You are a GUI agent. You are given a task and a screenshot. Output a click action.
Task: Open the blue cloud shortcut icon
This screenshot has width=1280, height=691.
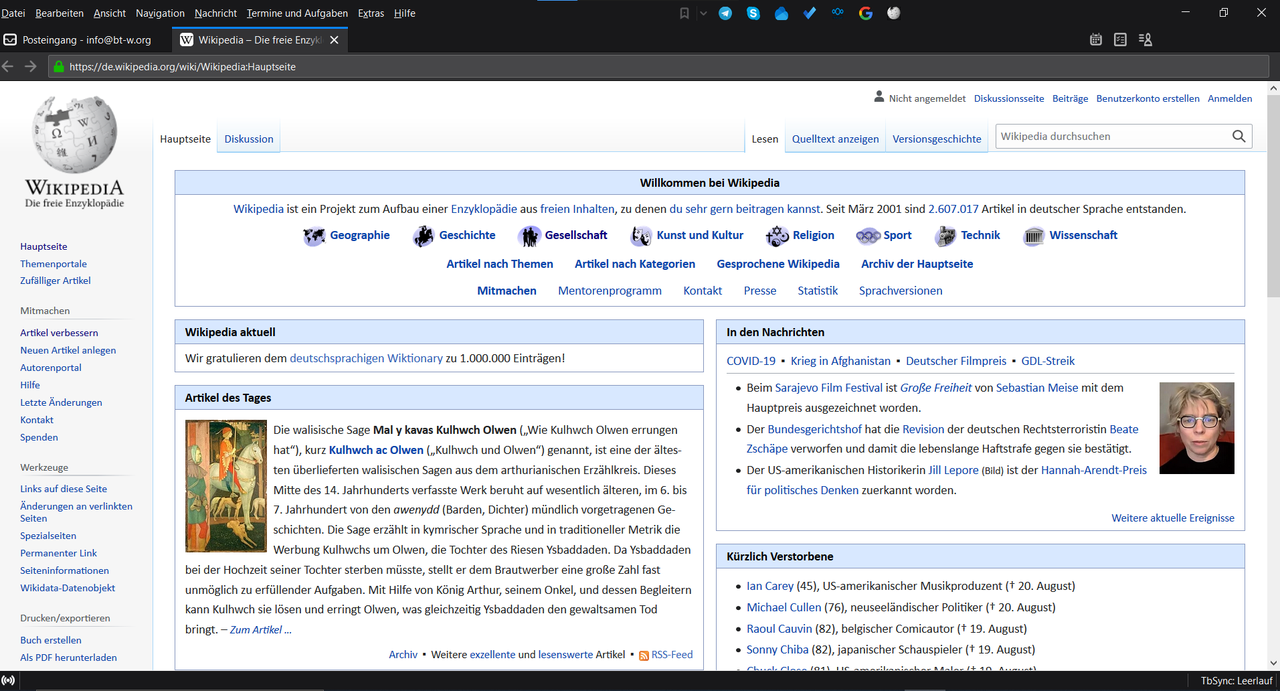(x=782, y=13)
